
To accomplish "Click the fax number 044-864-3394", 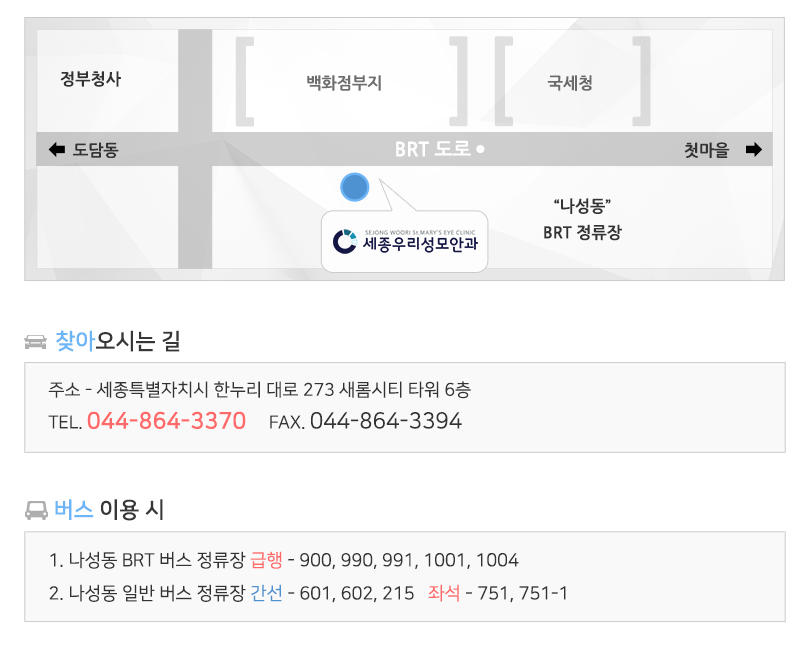I will point(386,421).
